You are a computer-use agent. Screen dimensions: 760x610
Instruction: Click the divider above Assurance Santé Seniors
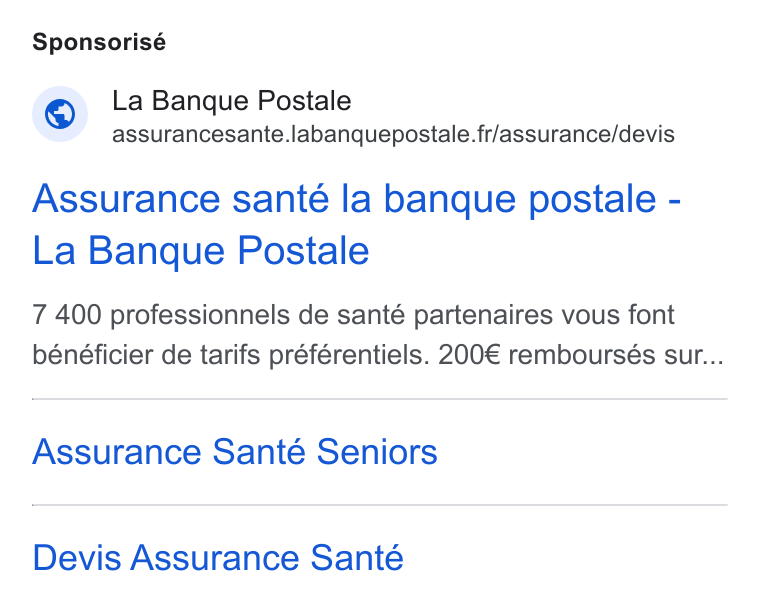(x=380, y=399)
